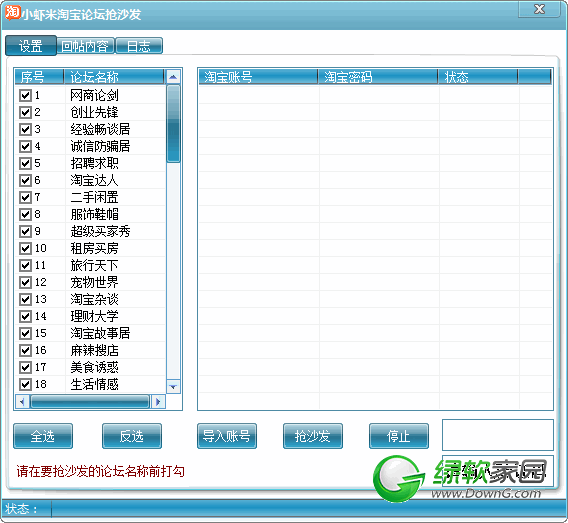Viewport: 568px width, 523px height.
Task: Toggle the 麻辣搜店 checkbox
Action: [25, 351]
